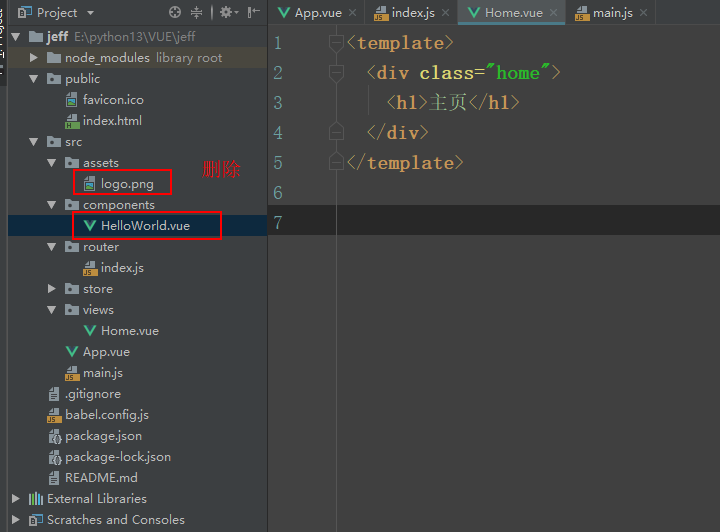The image size is (720, 532).
Task: Click the "home" class value in code
Action: click(x=518, y=73)
